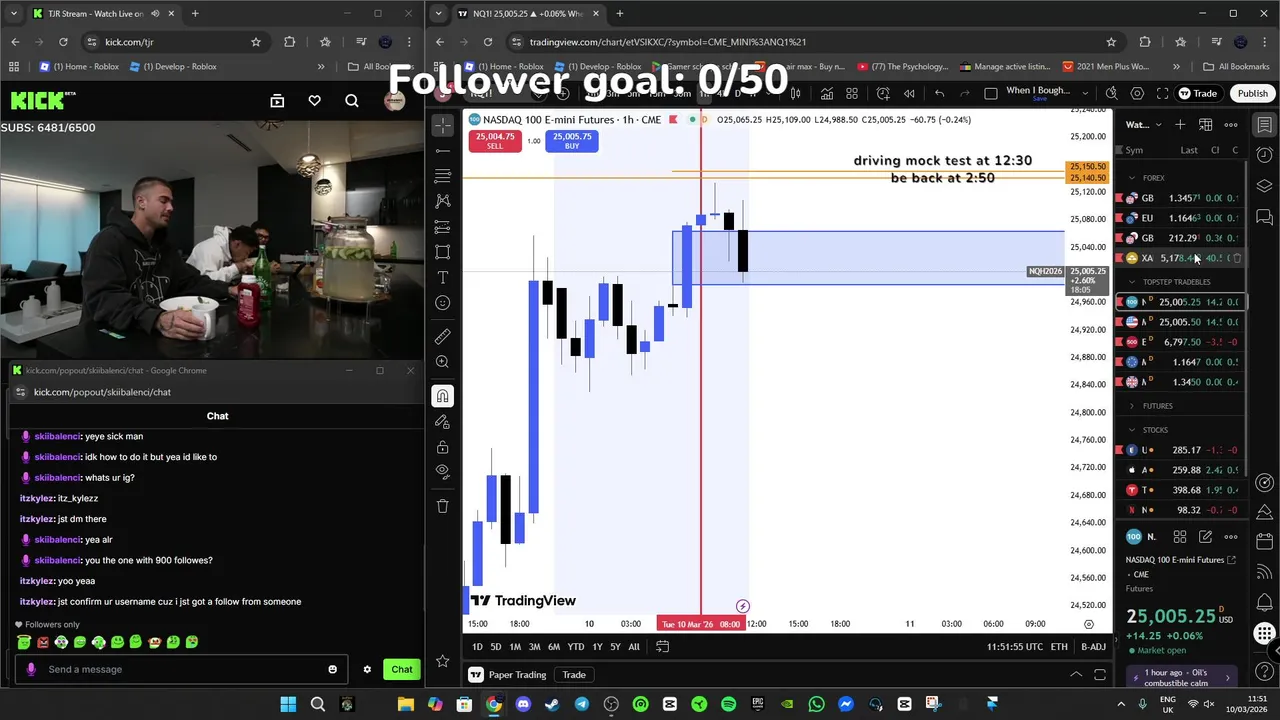Open the chat emoji picker icon
Screen dimensions: 1280x720
[333, 669]
